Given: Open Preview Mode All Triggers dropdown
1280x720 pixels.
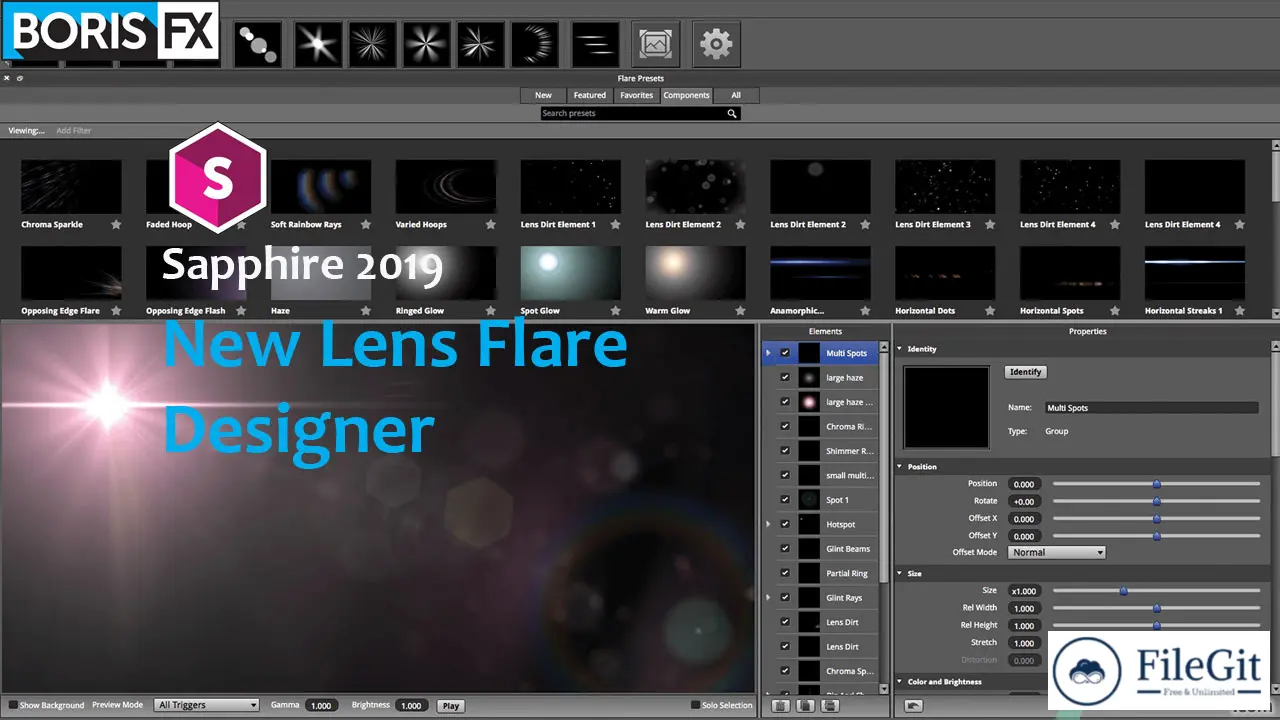Looking at the screenshot, I should click(x=207, y=705).
